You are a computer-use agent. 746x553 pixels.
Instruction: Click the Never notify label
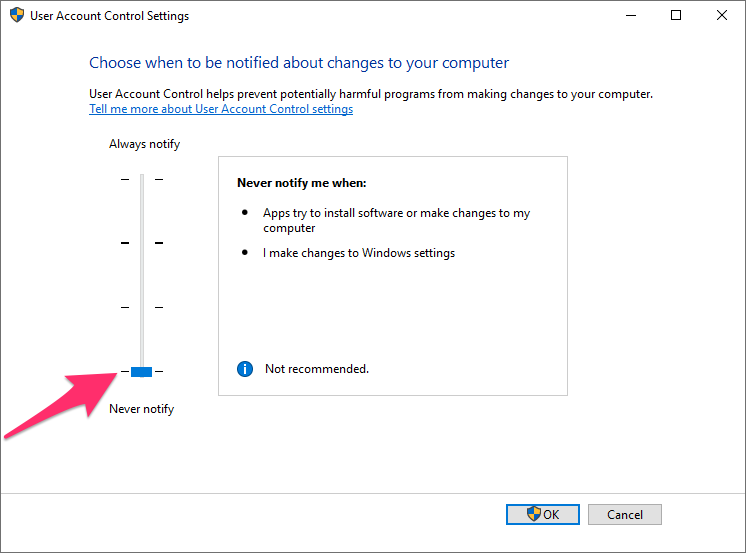[141, 409]
